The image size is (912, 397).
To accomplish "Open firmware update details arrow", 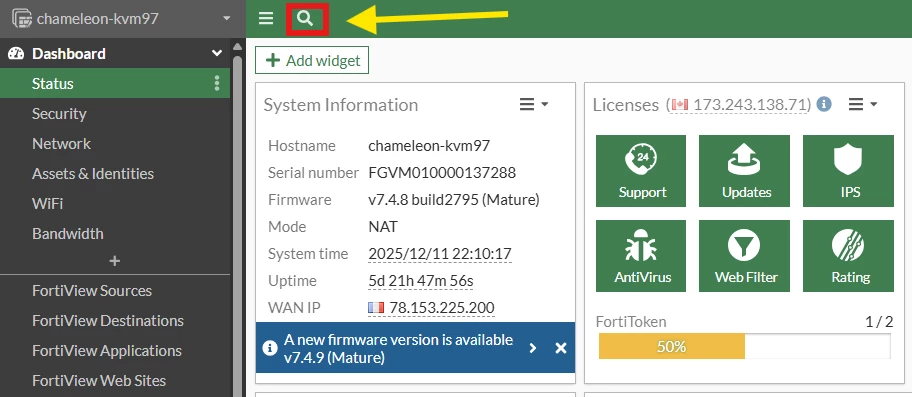I will [x=533, y=348].
